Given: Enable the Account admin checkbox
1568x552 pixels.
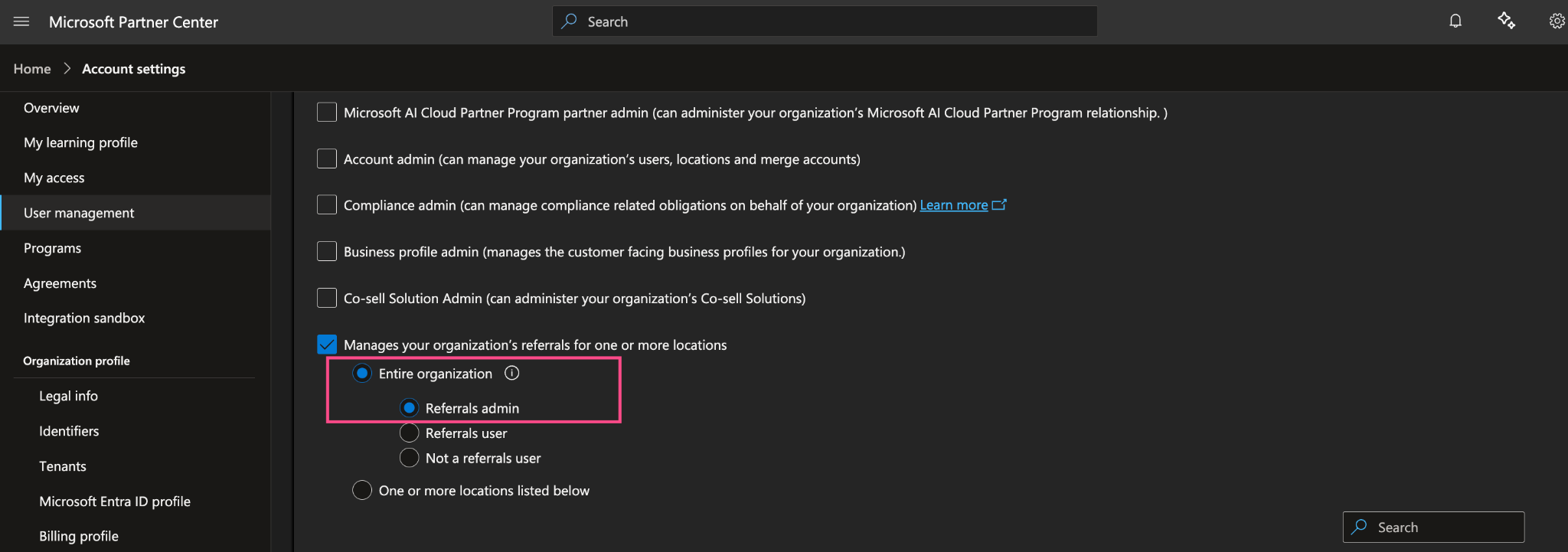Looking at the screenshot, I should (x=327, y=158).
